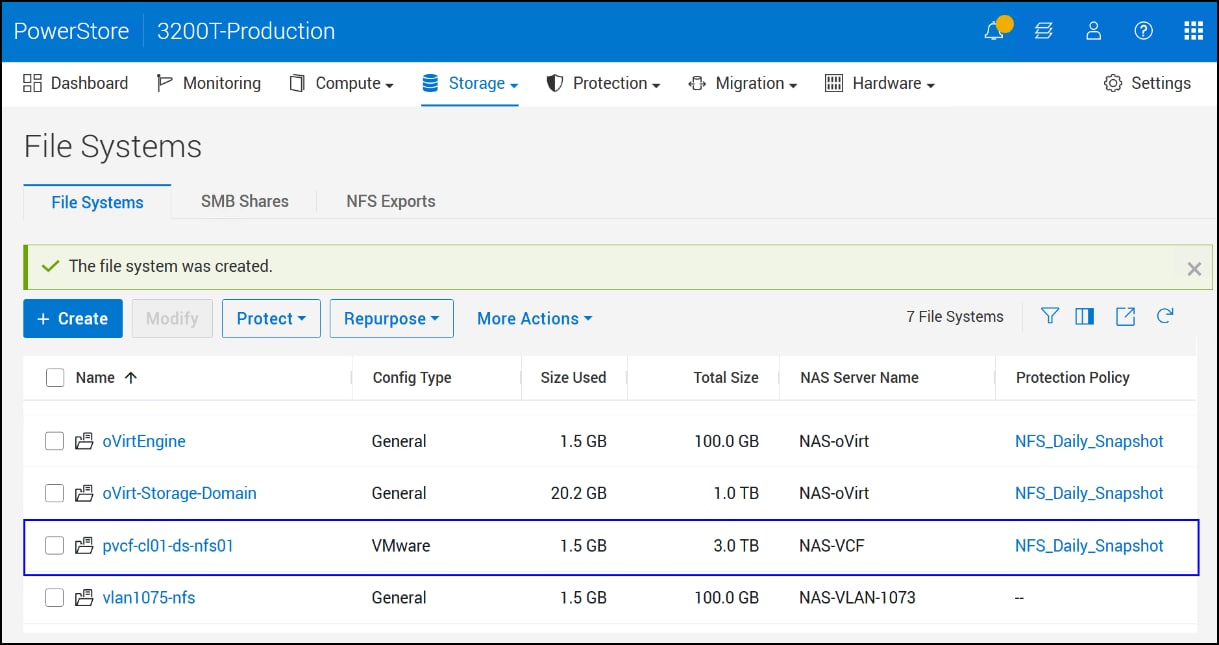Screen dimensions: 1219x645
Task: Go to the Dashboard page
Action: coord(76,83)
